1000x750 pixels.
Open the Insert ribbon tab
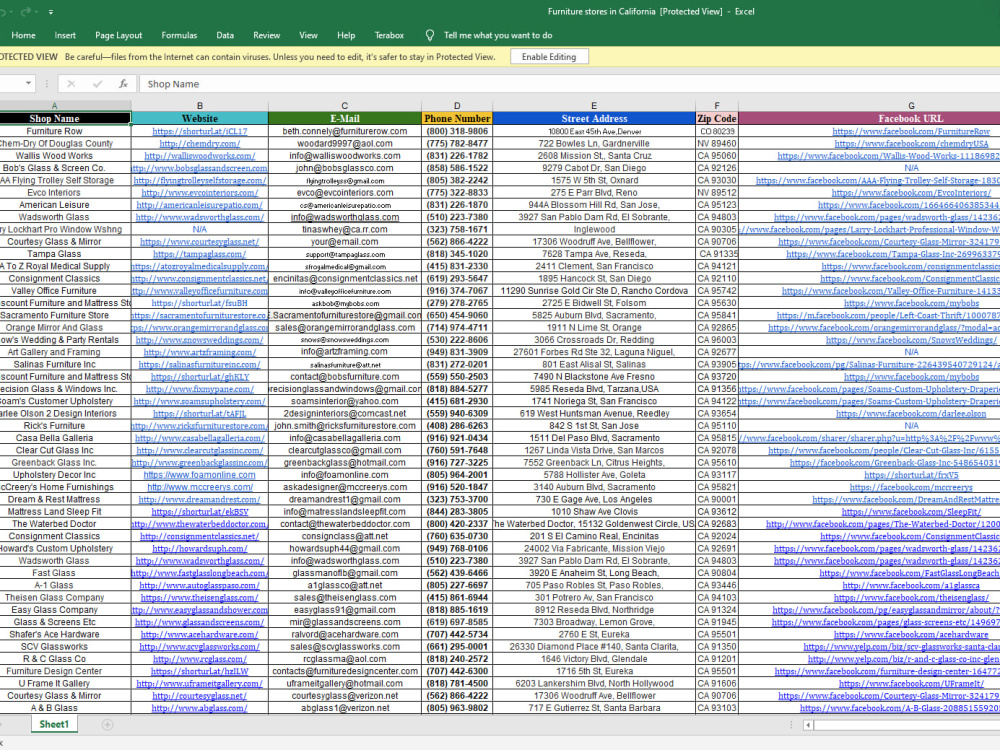coord(65,35)
